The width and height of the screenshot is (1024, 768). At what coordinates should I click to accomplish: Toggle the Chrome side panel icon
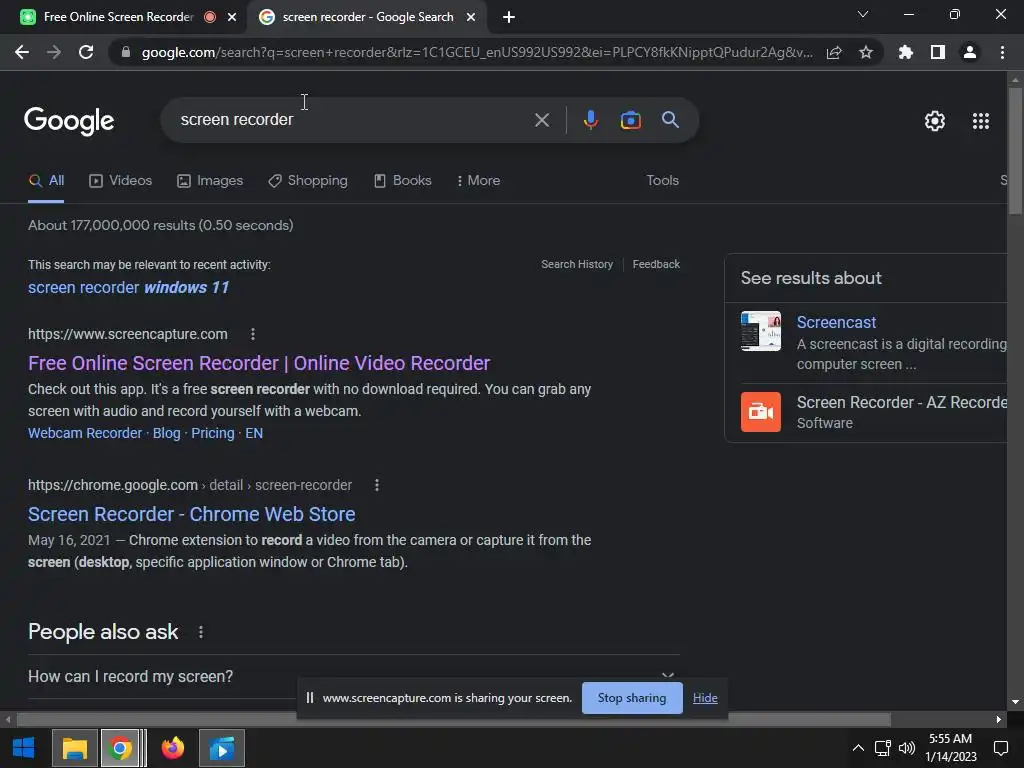(x=938, y=52)
